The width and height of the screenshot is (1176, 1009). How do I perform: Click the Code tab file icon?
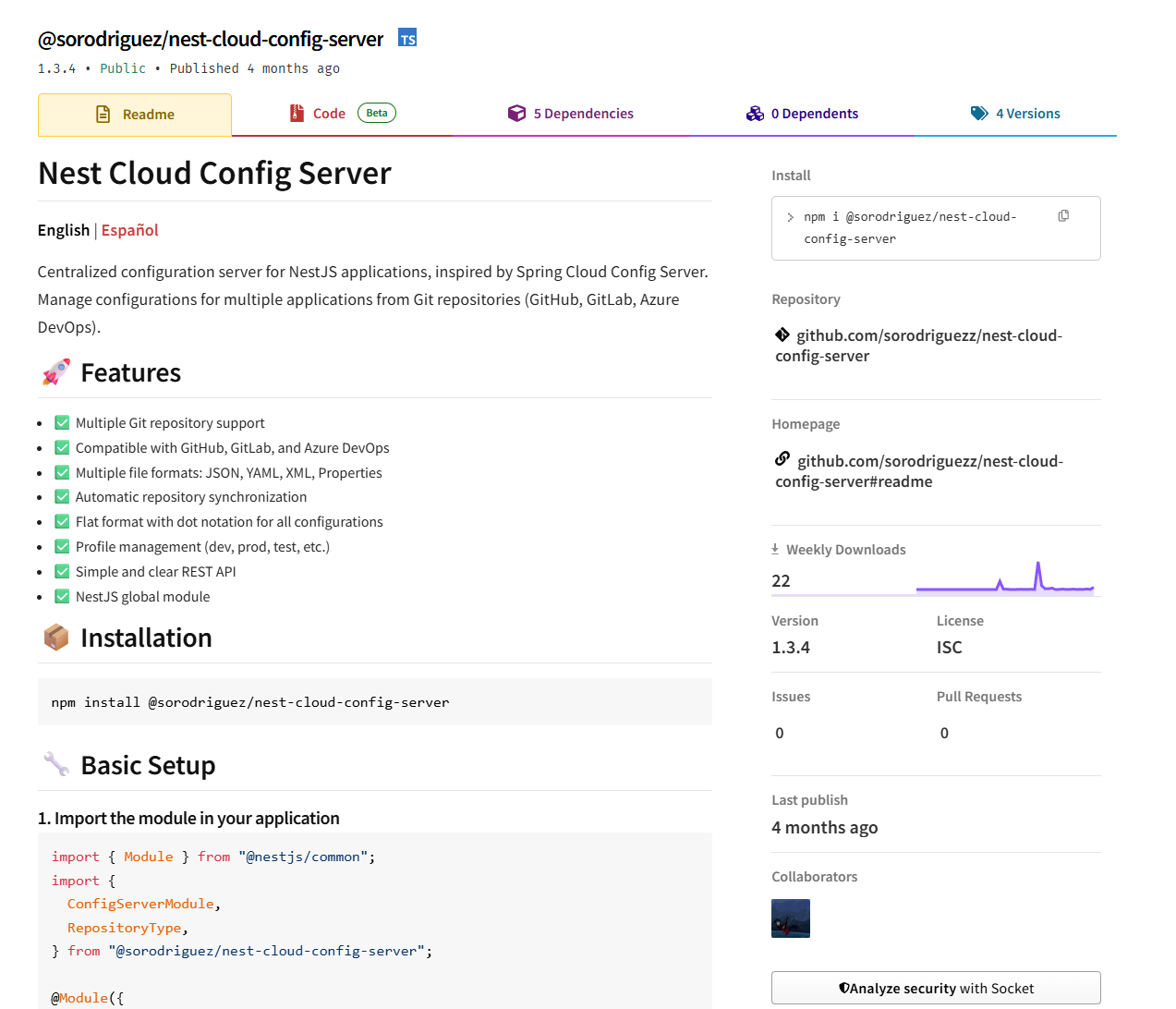coord(297,113)
